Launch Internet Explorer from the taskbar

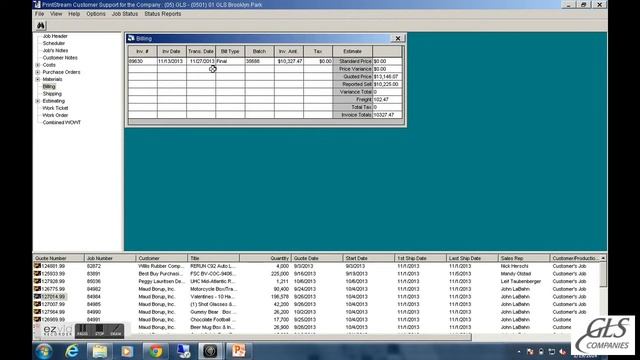click(72, 351)
